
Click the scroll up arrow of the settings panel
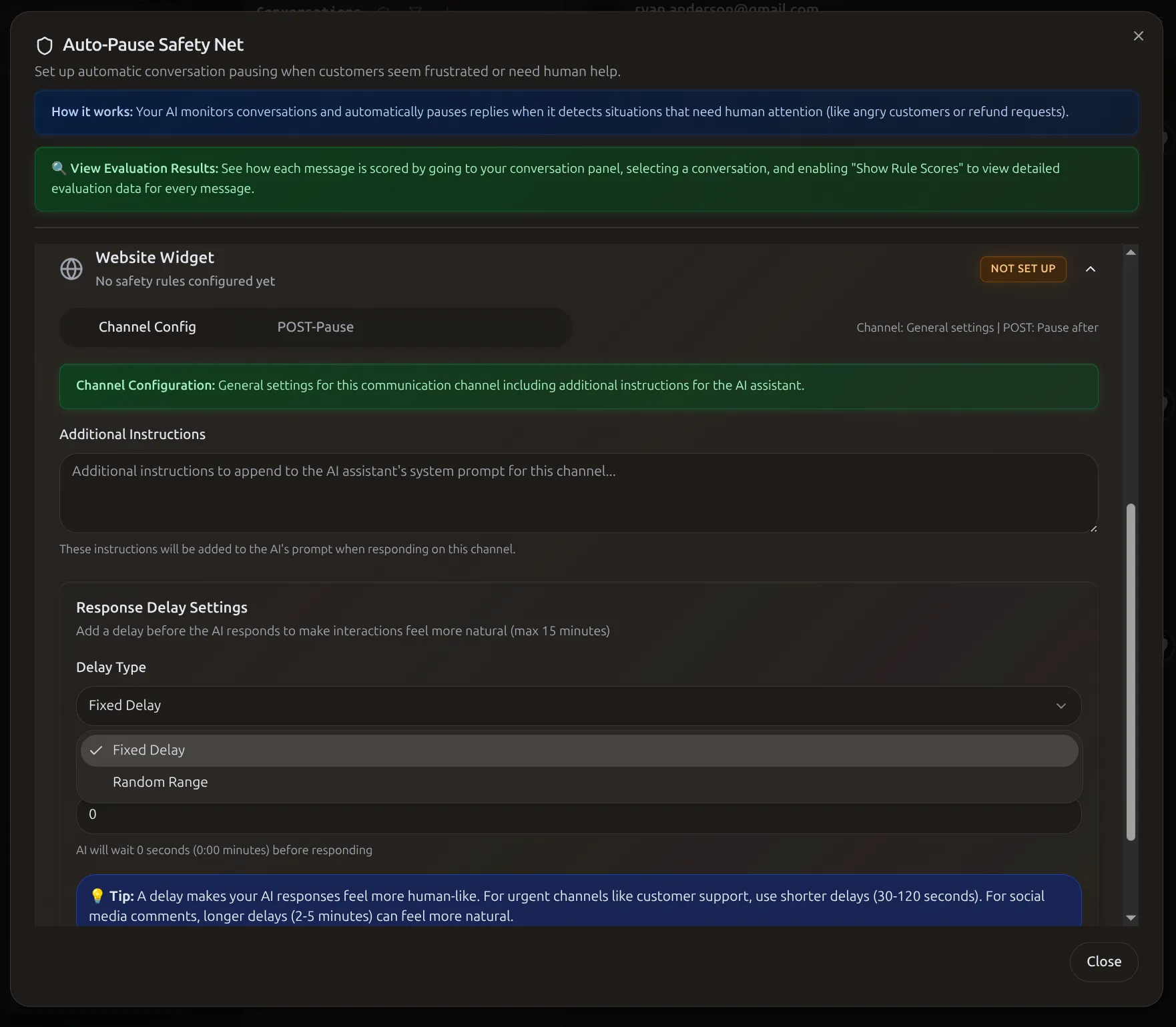pos(1130,252)
